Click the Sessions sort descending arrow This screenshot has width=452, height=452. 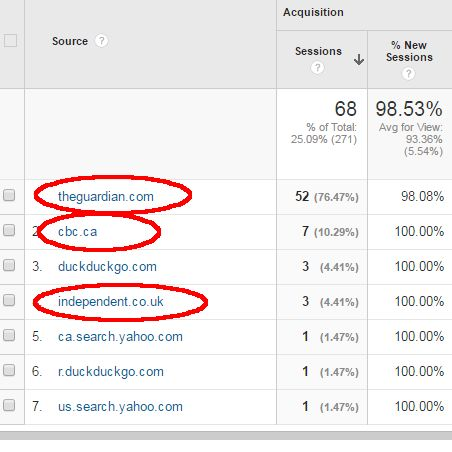click(x=359, y=60)
